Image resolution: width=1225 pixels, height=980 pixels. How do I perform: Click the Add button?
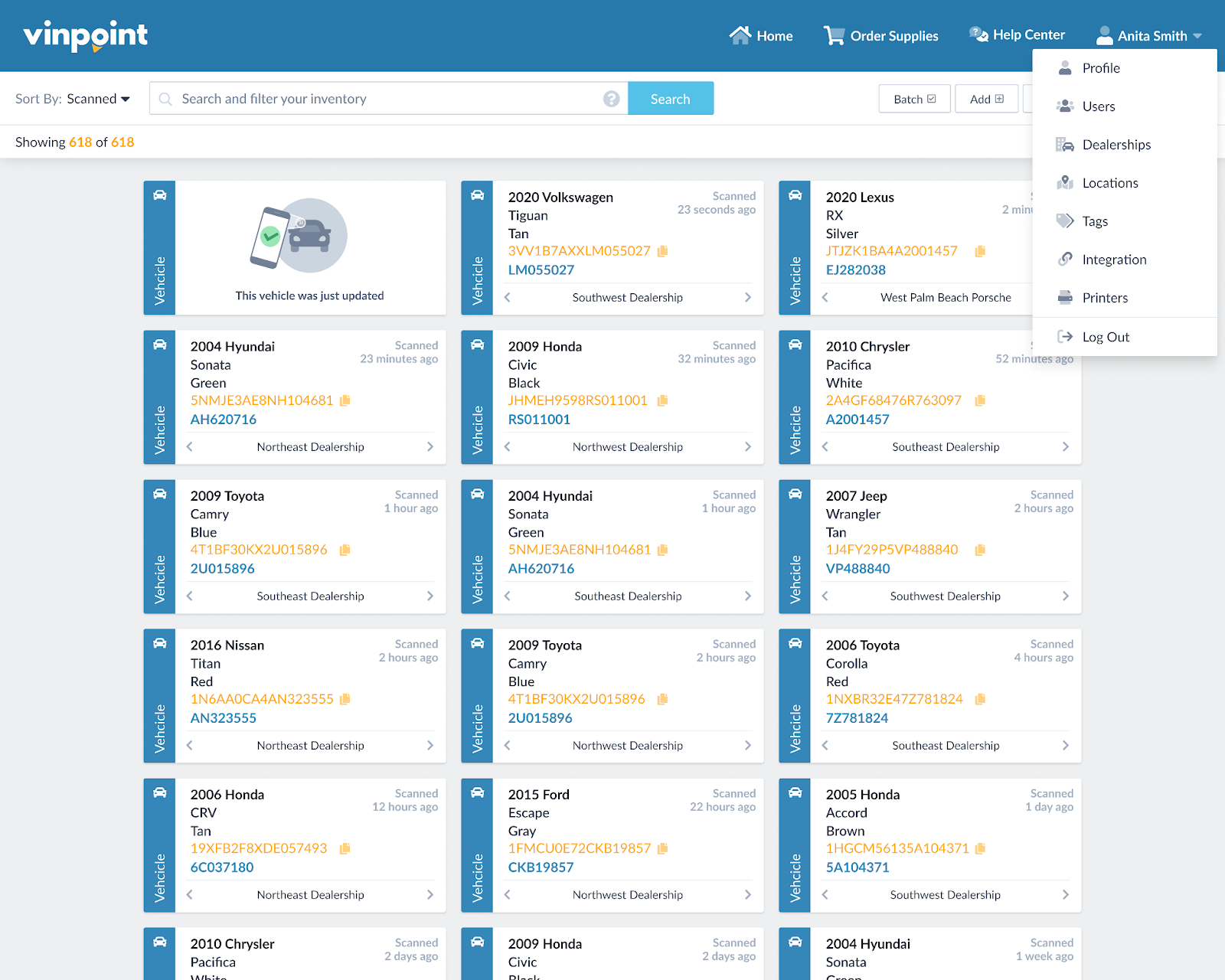986,99
